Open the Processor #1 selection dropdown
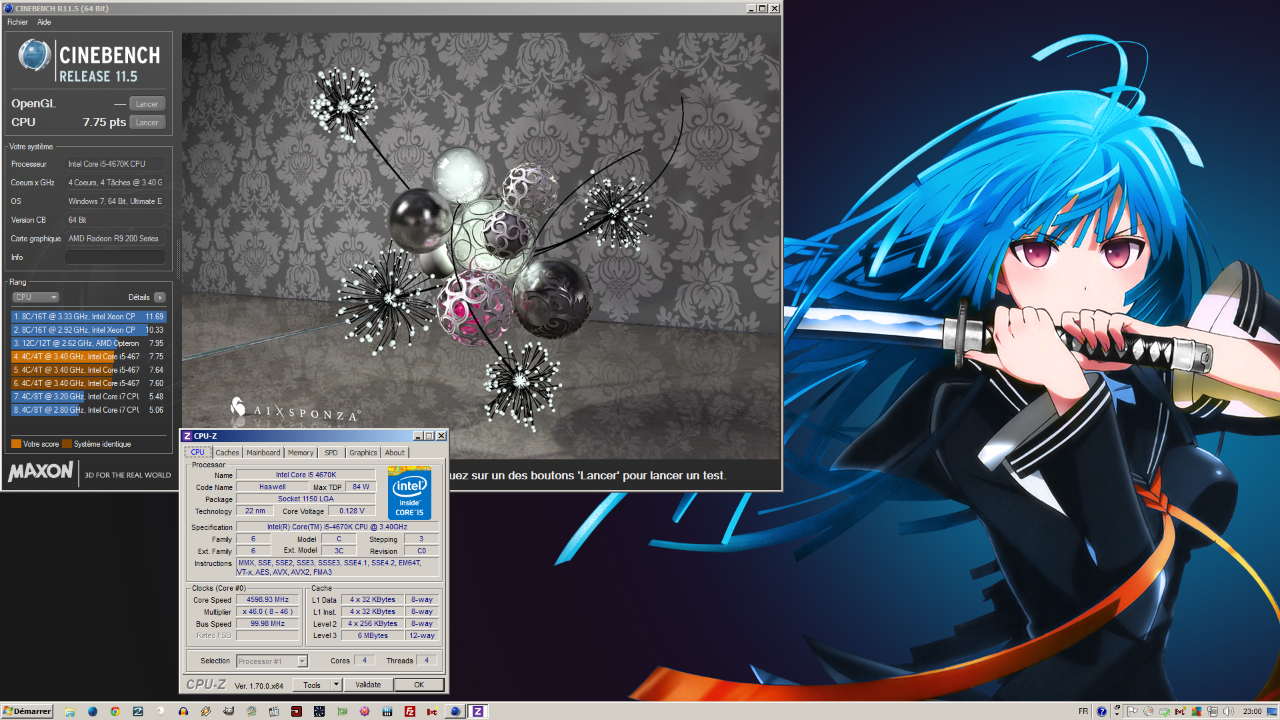 (272, 661)
